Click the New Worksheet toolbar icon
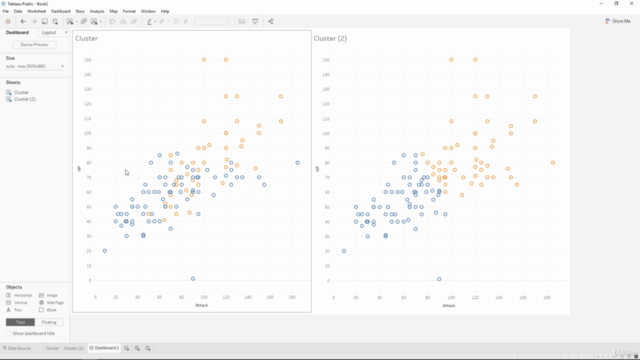 tap(70, 21)
